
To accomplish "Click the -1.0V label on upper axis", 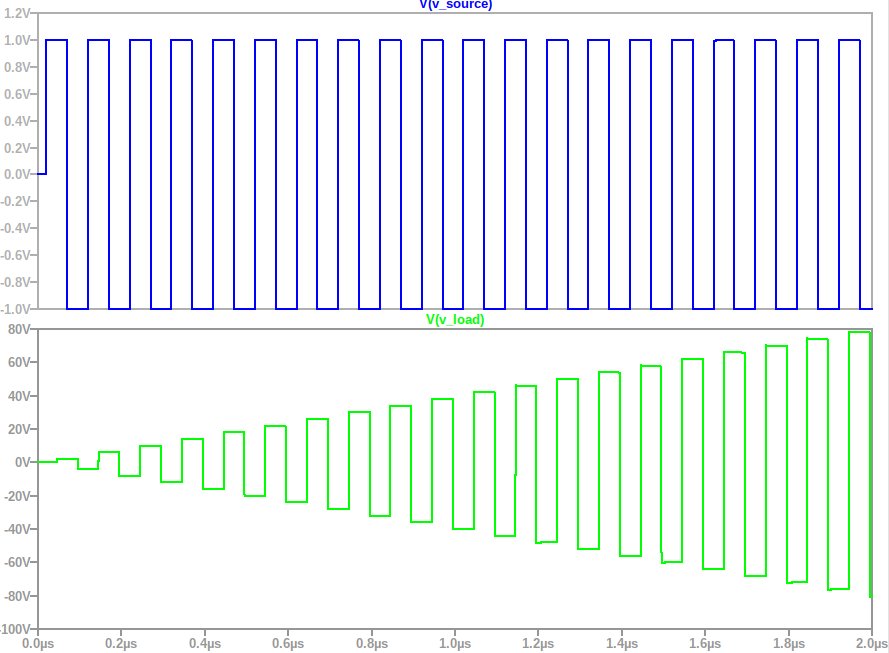I will [x=15, y=309].
